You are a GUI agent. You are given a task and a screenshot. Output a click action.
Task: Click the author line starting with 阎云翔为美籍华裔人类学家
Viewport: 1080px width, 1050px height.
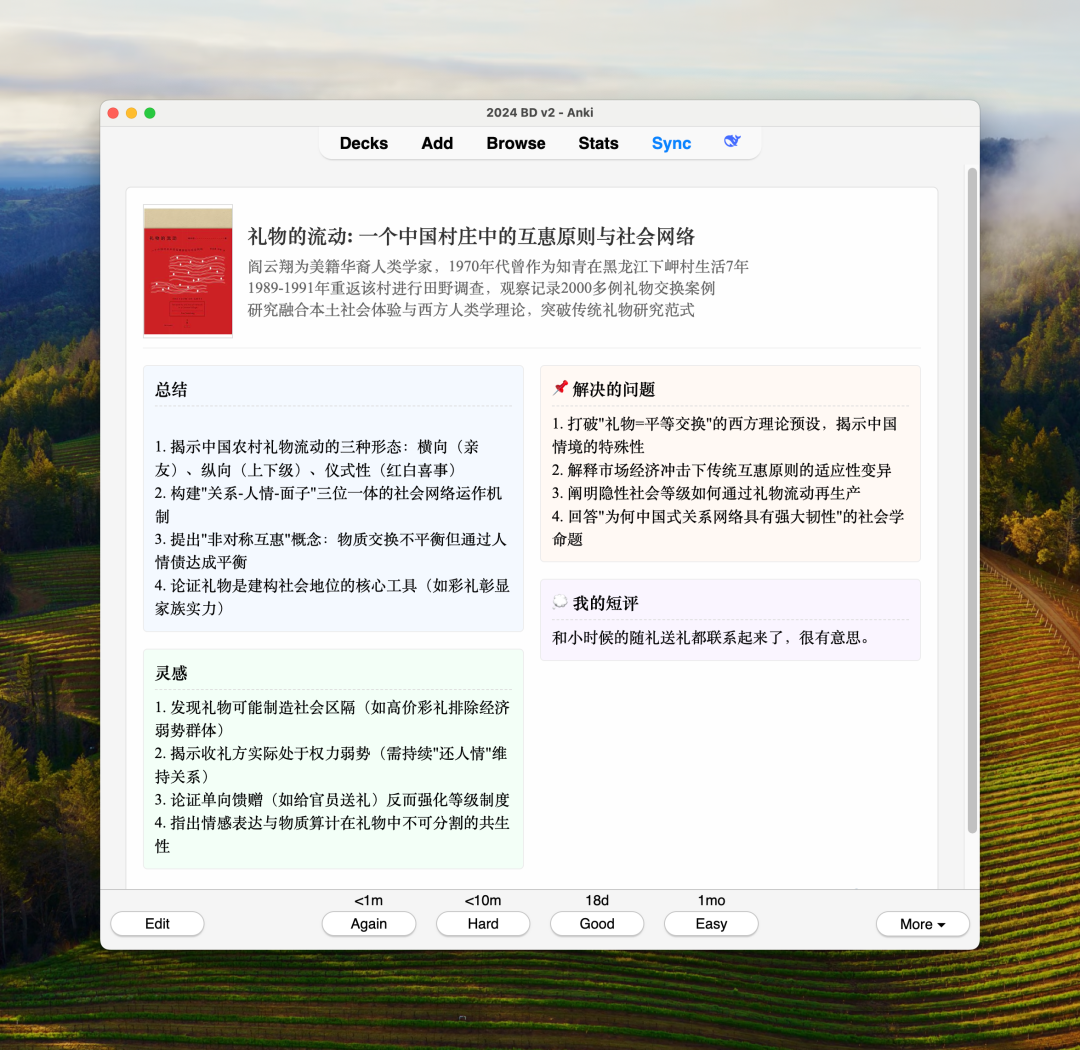click(x=498, y=267)
